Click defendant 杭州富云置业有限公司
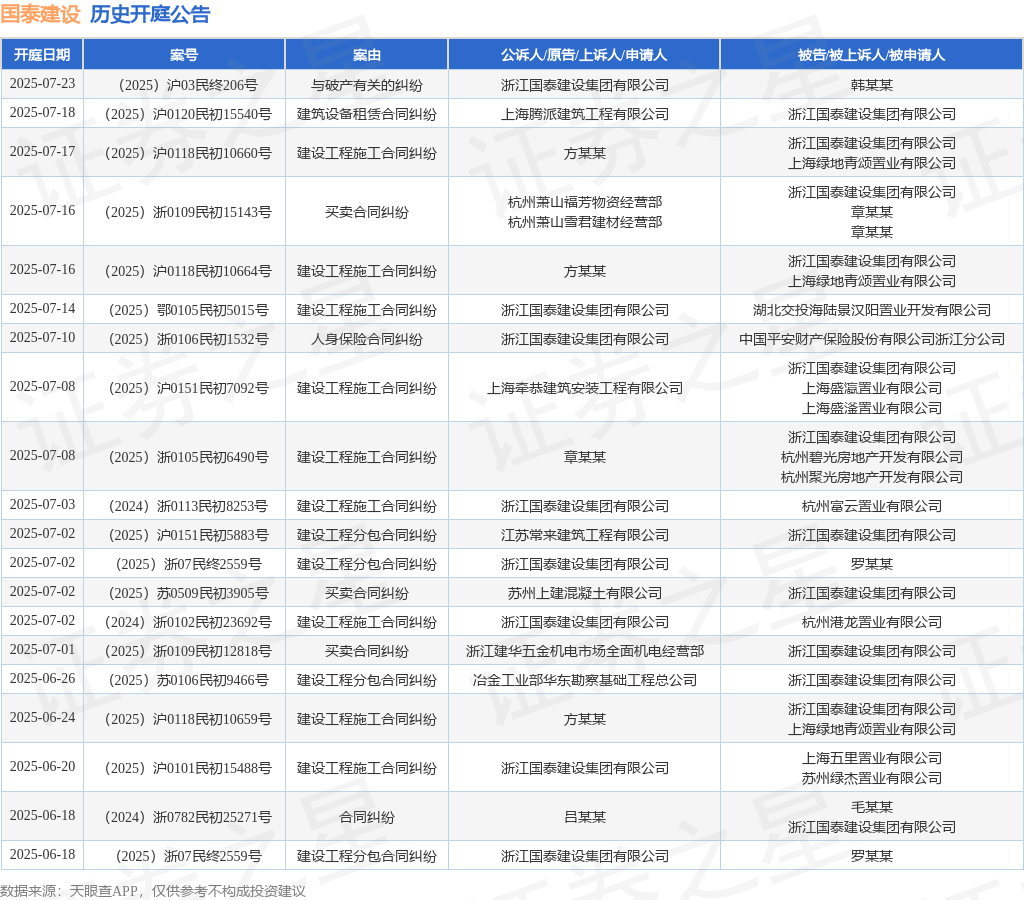The height and width of the screenshot is (900, 1024). coord(871,506)
